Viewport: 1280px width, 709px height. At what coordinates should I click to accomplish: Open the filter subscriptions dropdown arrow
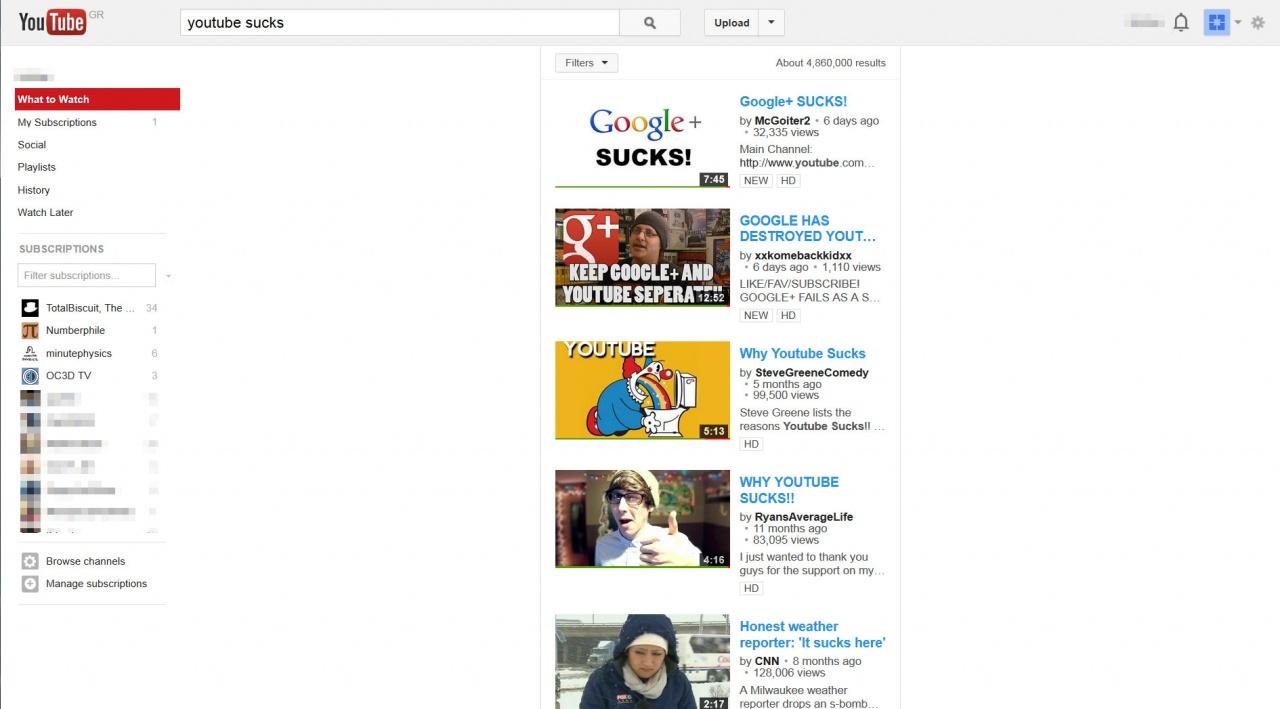point(168,276)
